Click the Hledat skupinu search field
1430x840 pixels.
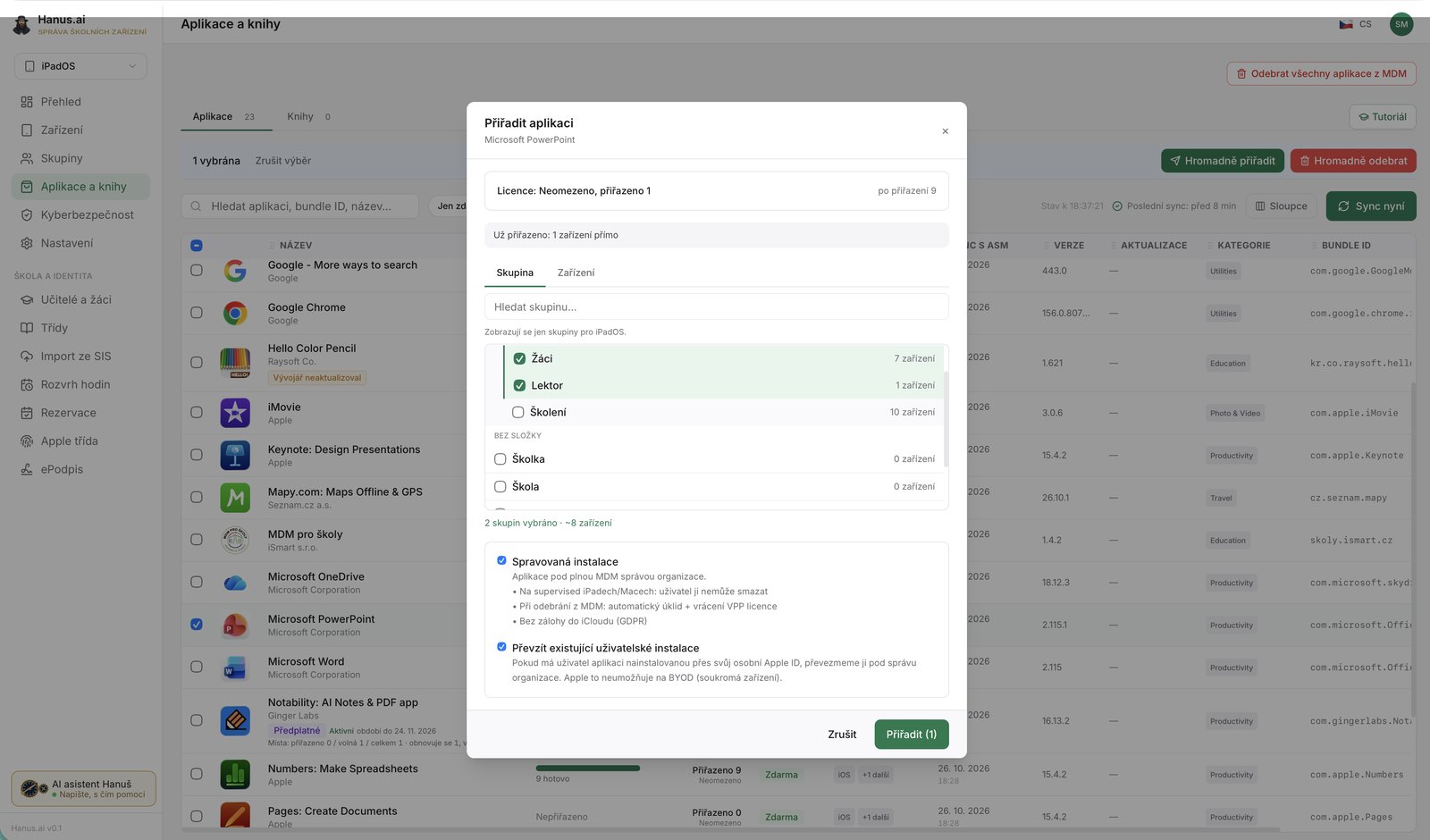pyautogui.click(x=716, y=307)
